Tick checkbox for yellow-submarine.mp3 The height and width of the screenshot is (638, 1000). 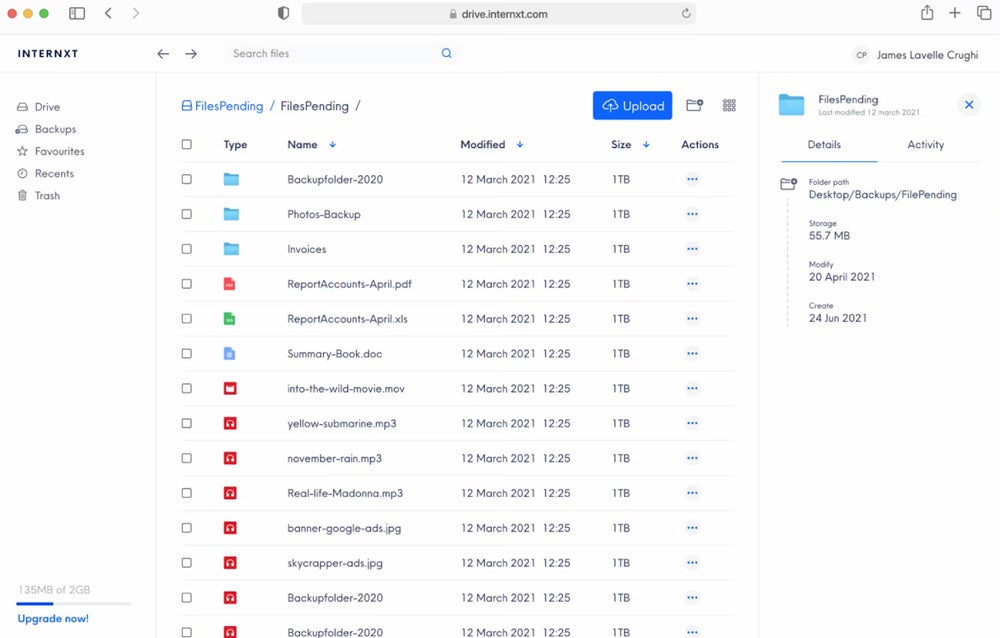pos(187,424)
